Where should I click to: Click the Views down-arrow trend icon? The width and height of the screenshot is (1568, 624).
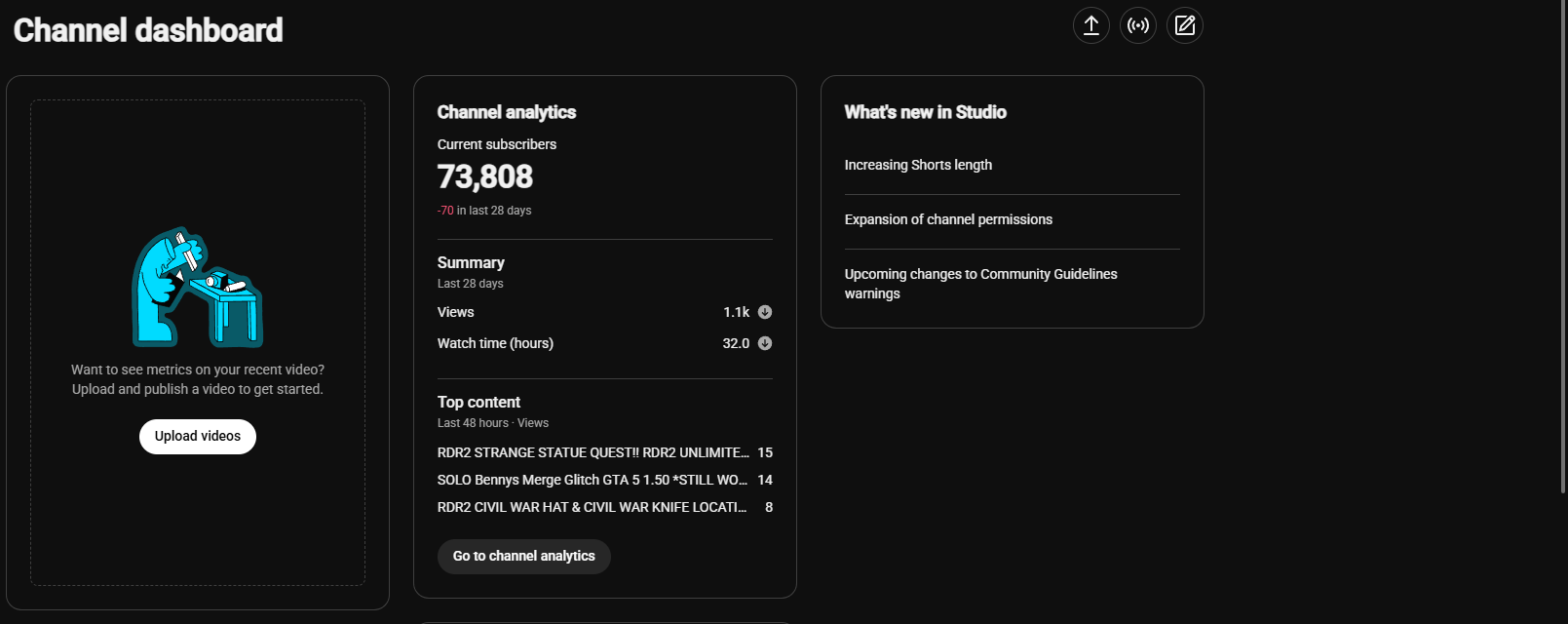click(765, 312)
